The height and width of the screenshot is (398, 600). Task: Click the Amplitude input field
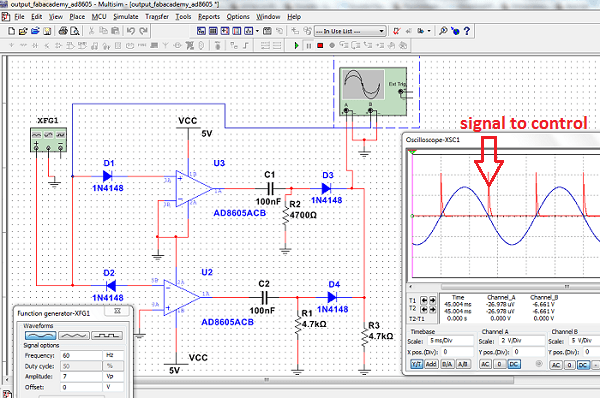point(82,377)
